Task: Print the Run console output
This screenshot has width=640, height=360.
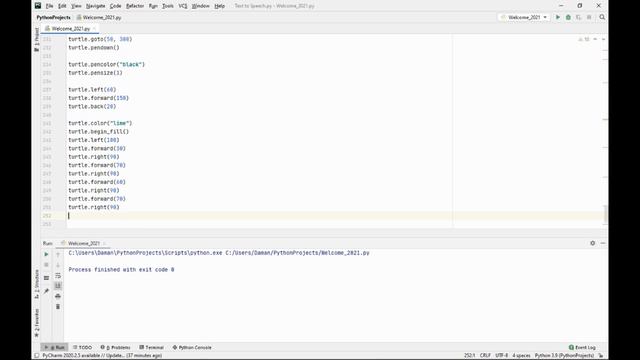Action: point(58,296)
